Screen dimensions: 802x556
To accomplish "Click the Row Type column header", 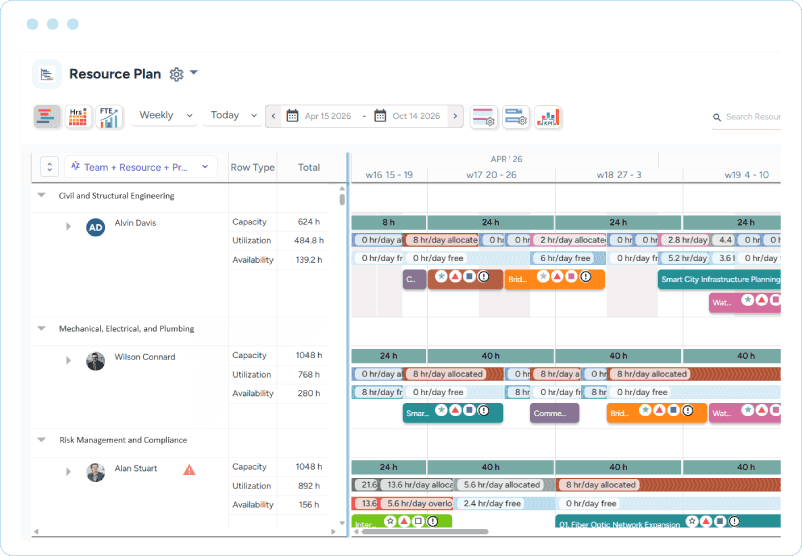I will [252, 167].
